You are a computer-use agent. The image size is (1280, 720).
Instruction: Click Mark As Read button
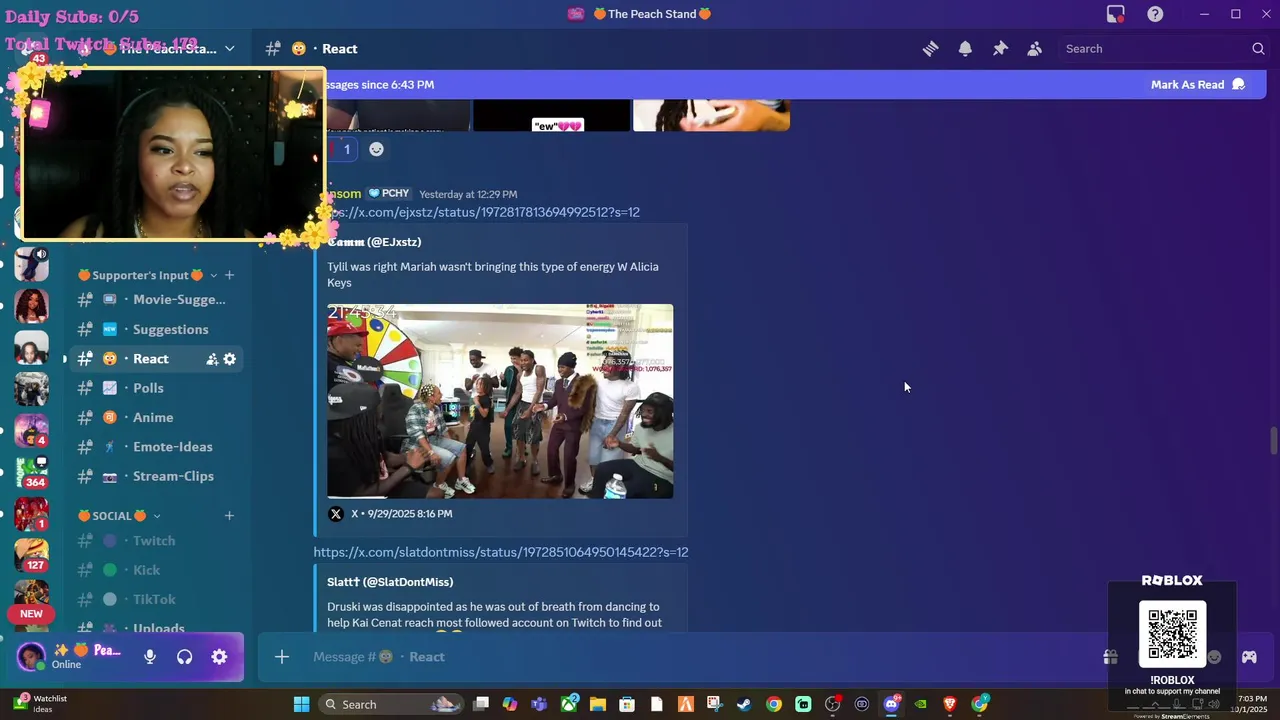click(1198, 85)
